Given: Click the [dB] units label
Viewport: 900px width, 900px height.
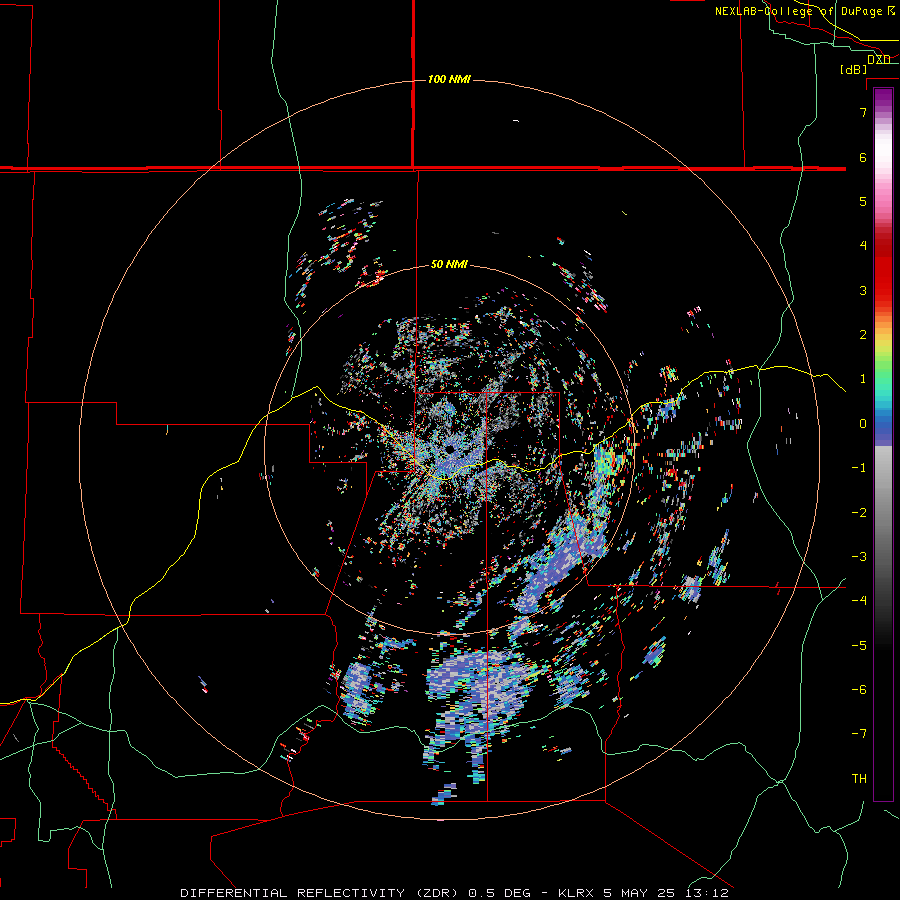Looking at the screenshot, I should [x=854, y=69].
